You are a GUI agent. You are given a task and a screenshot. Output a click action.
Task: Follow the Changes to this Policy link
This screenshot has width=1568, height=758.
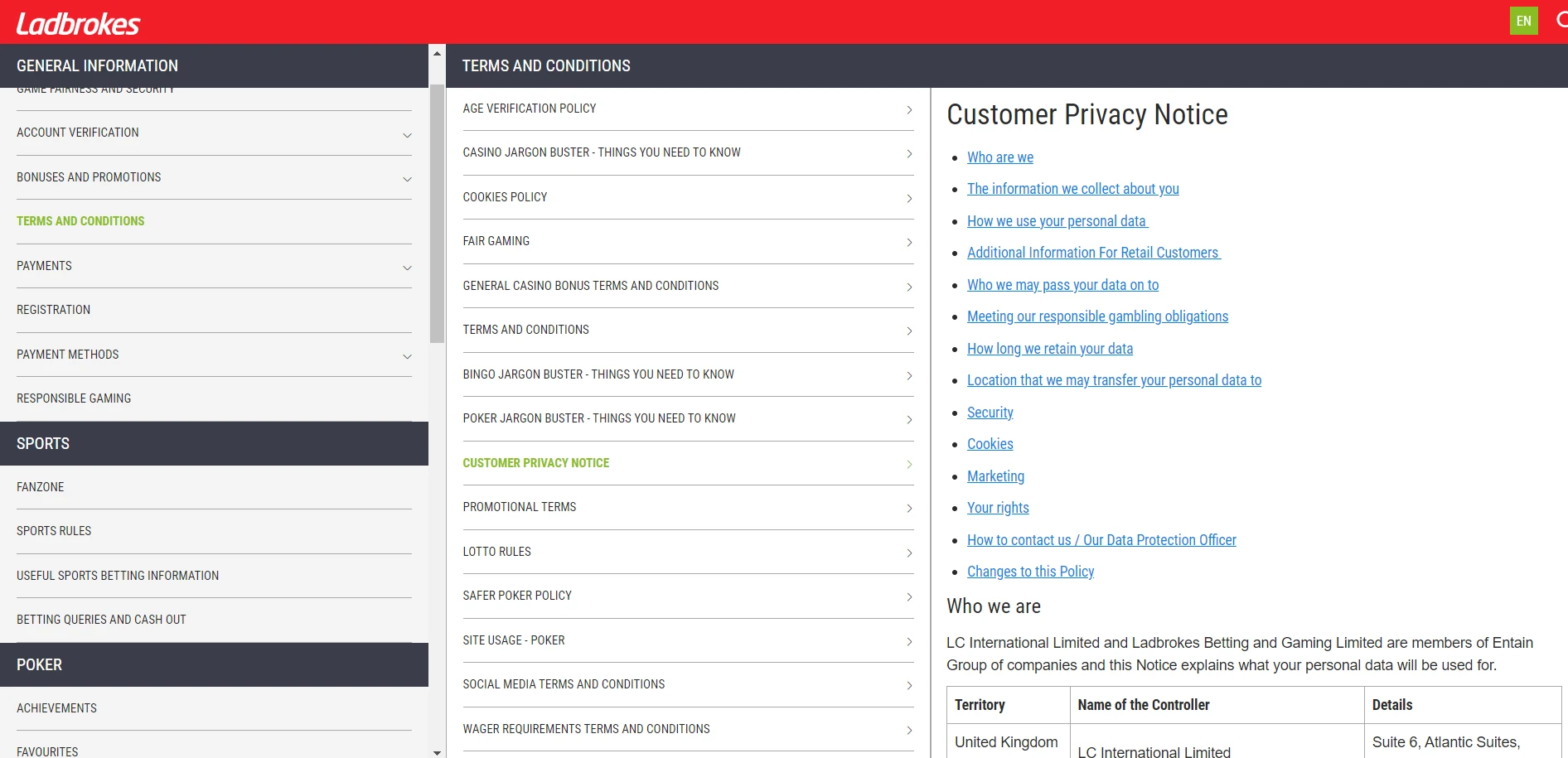1030,572
